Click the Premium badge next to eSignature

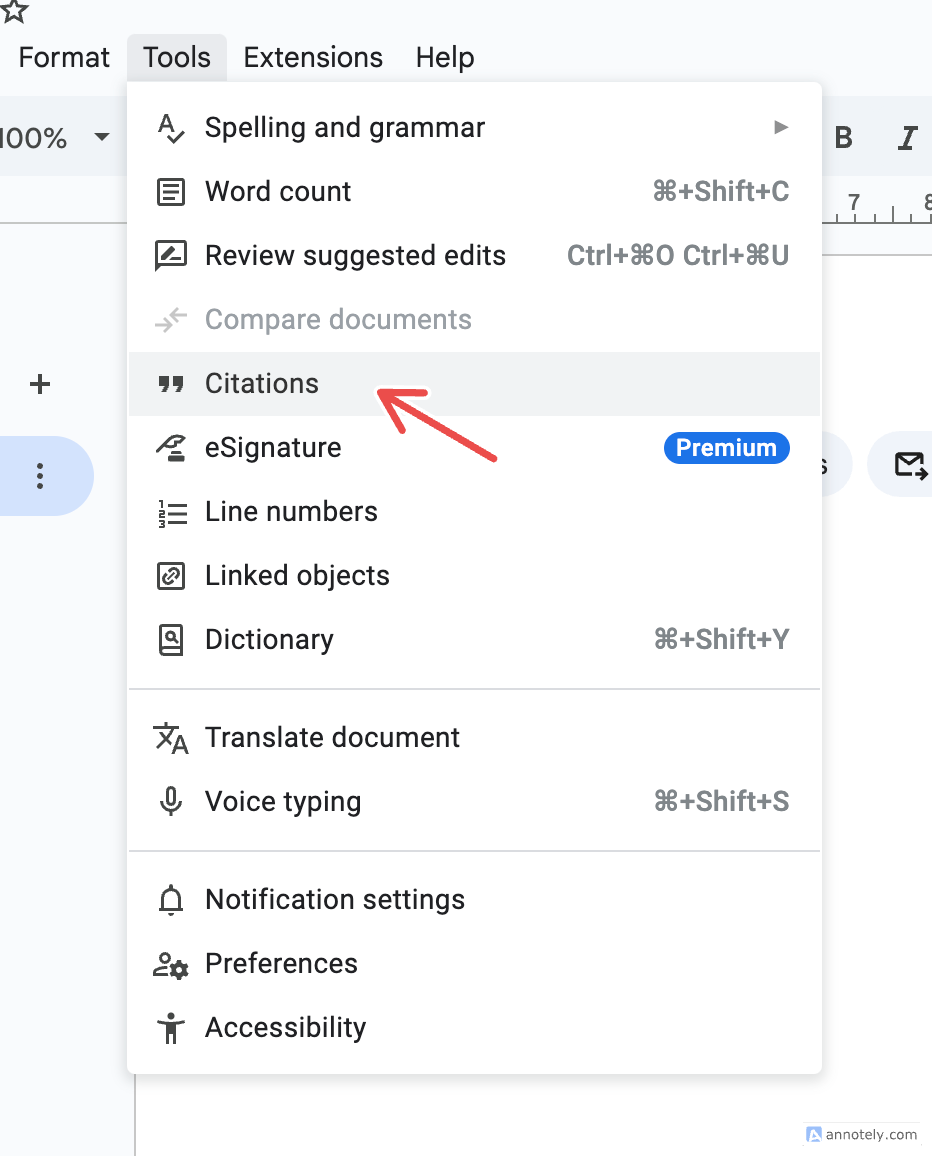tap(726, 448)
